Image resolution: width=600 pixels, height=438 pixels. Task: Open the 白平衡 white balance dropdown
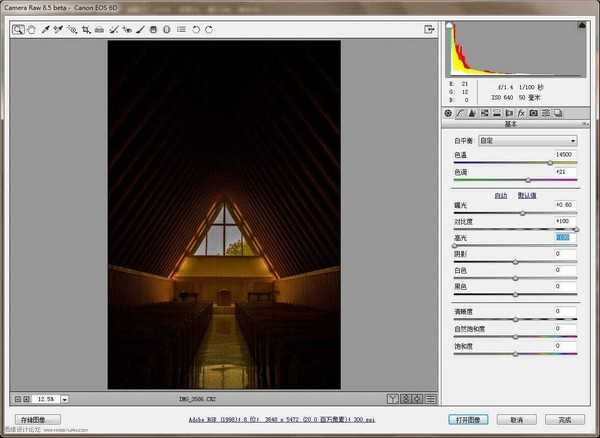click(x=527, y=141)
